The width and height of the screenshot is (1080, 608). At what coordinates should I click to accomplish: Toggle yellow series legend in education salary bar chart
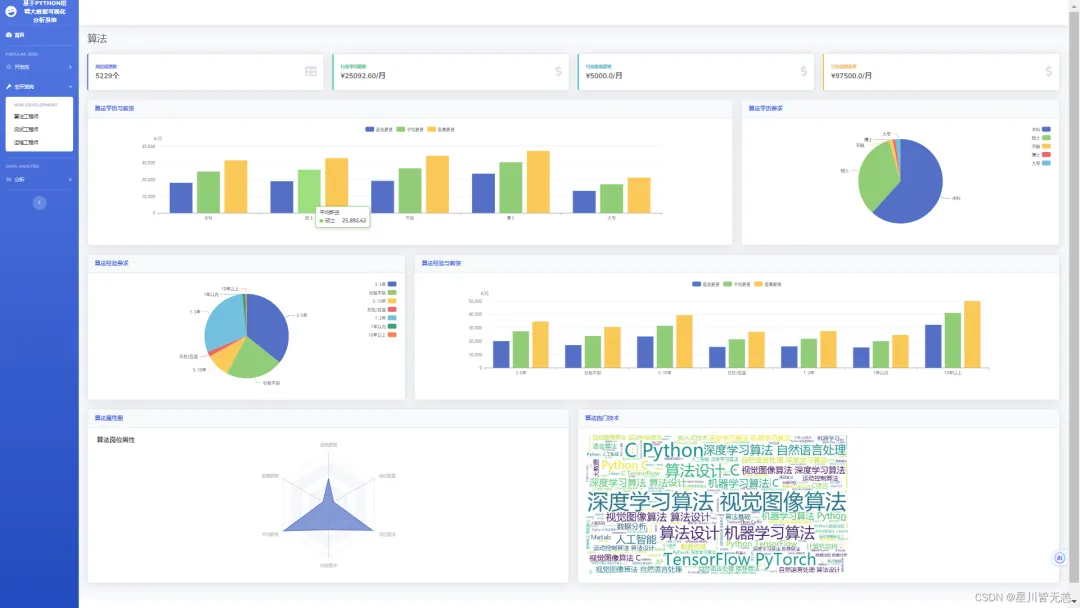coord(441,129)
